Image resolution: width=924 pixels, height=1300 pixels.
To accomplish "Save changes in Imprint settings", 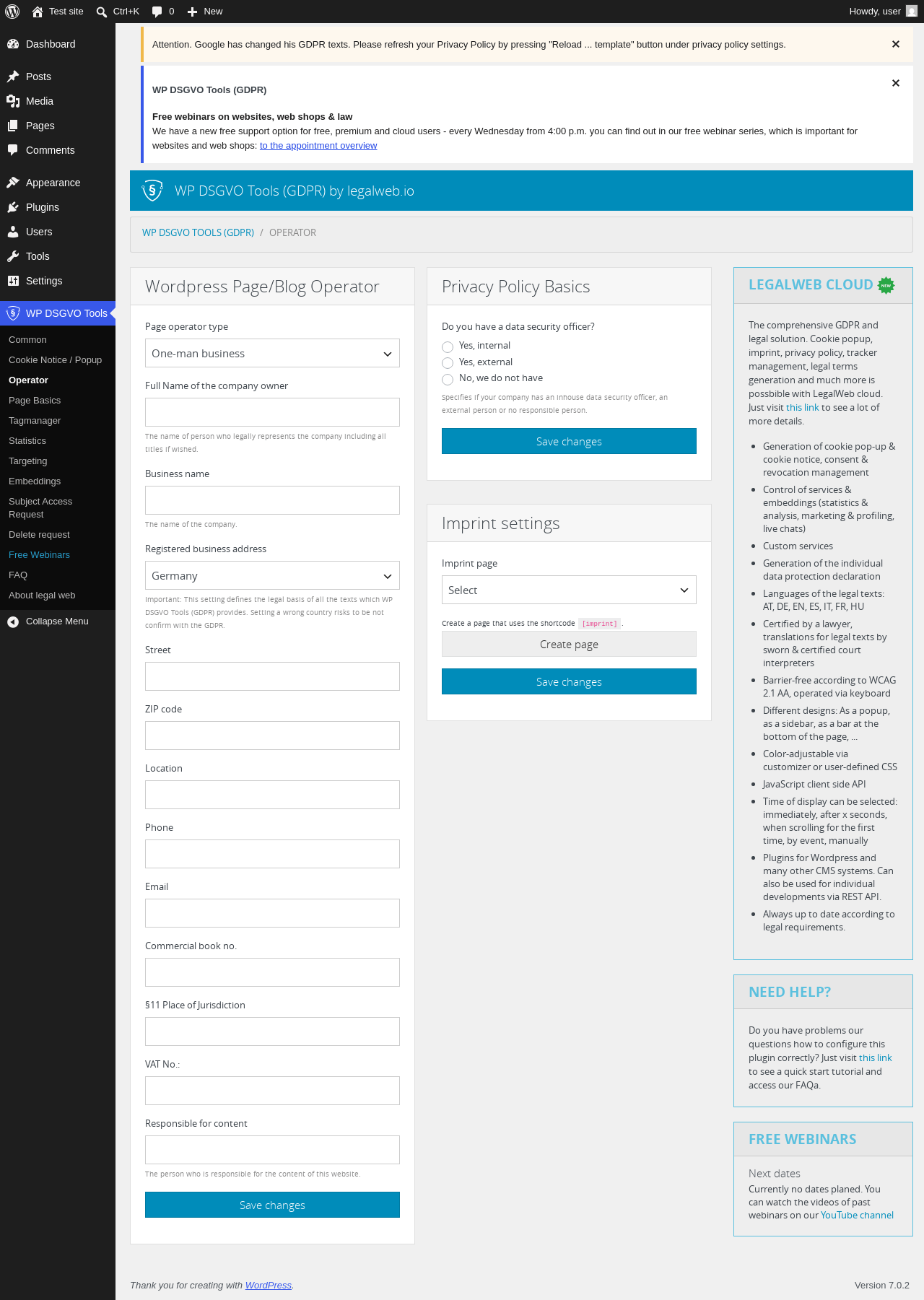I will pyautogui.click(x=569, y=681).
